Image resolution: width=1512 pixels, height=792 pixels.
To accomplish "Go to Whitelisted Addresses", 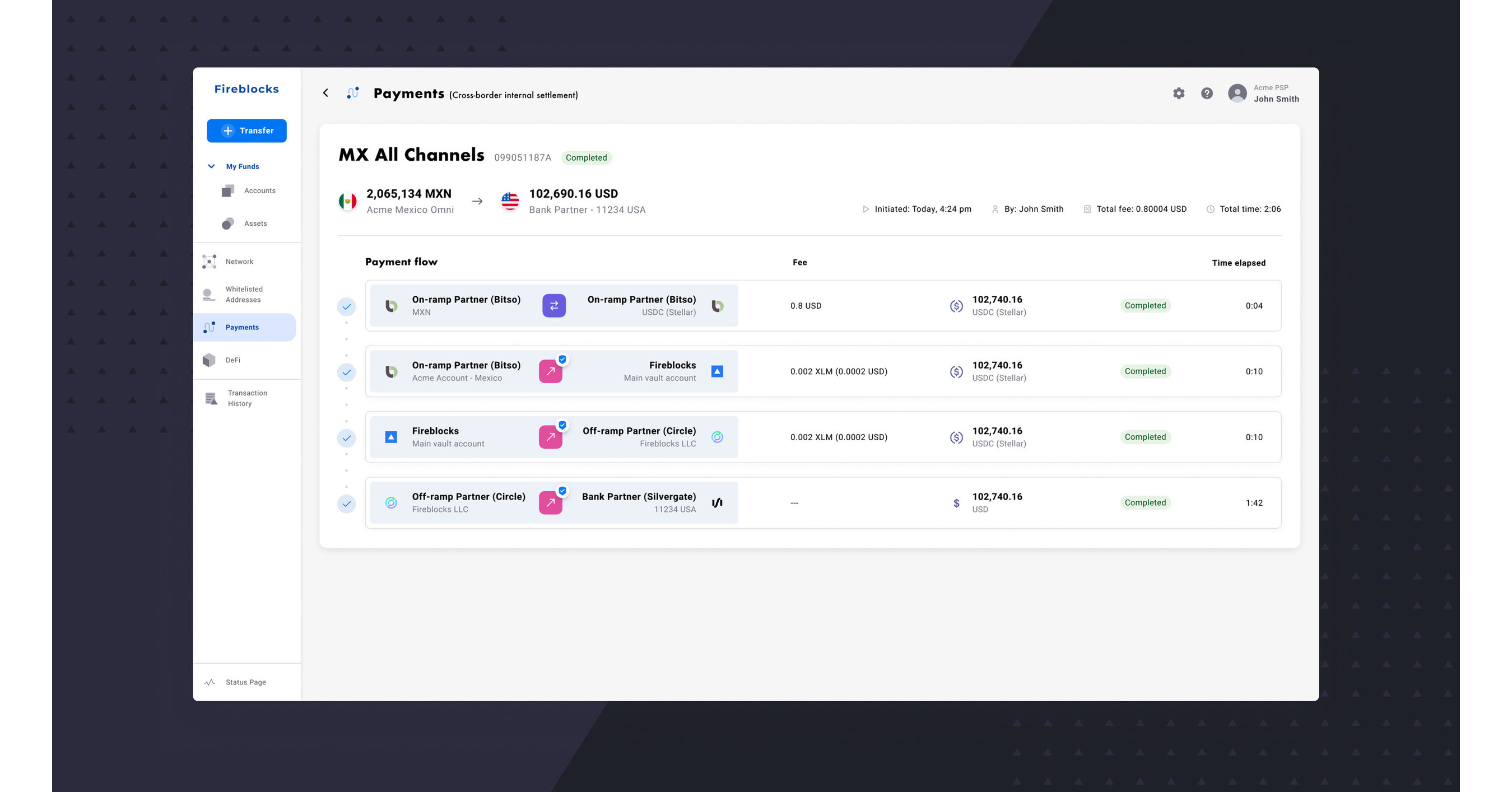I will [244, 294].
